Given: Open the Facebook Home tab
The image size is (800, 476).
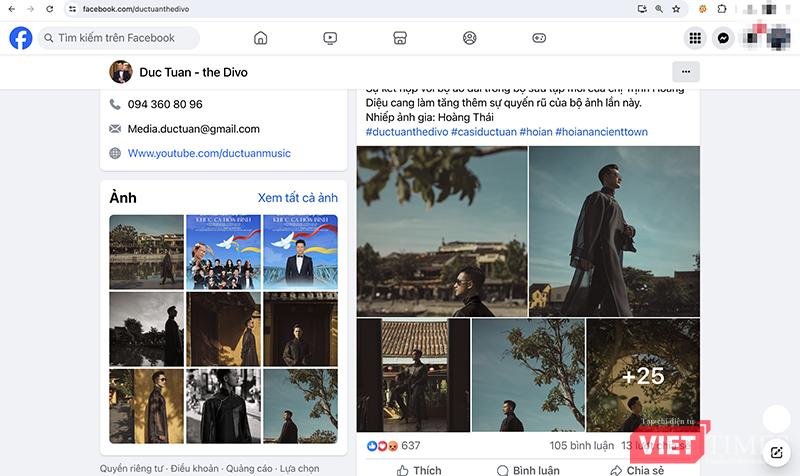Looking at the screenshot, I should tap(261, 38).
